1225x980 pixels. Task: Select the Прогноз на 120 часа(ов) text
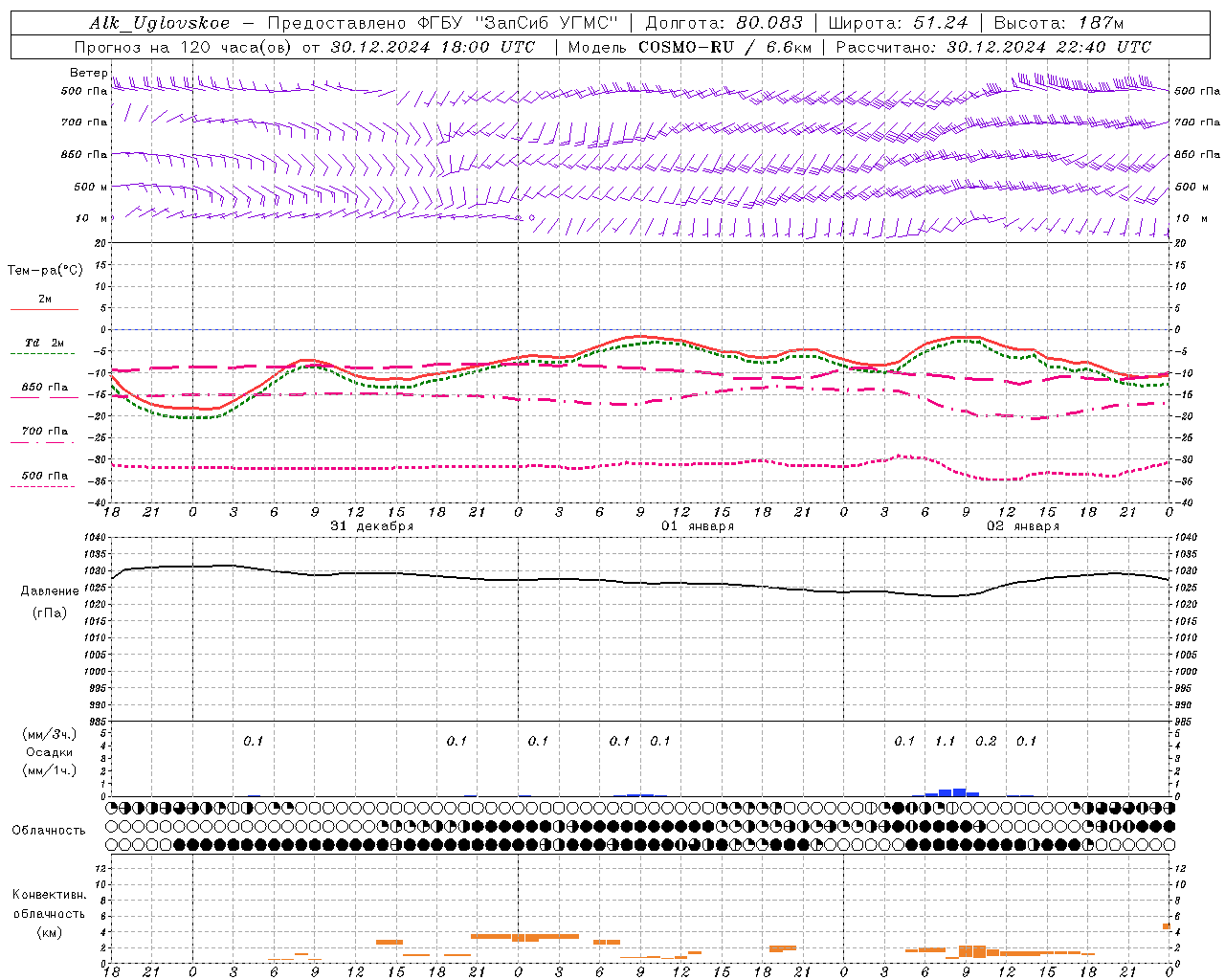pyautogui.click(x=186, y=47)
